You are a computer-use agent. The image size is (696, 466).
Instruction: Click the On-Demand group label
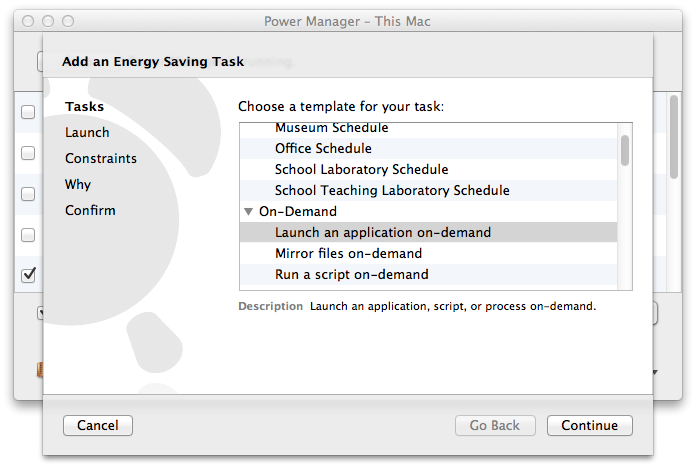[298, 211]
